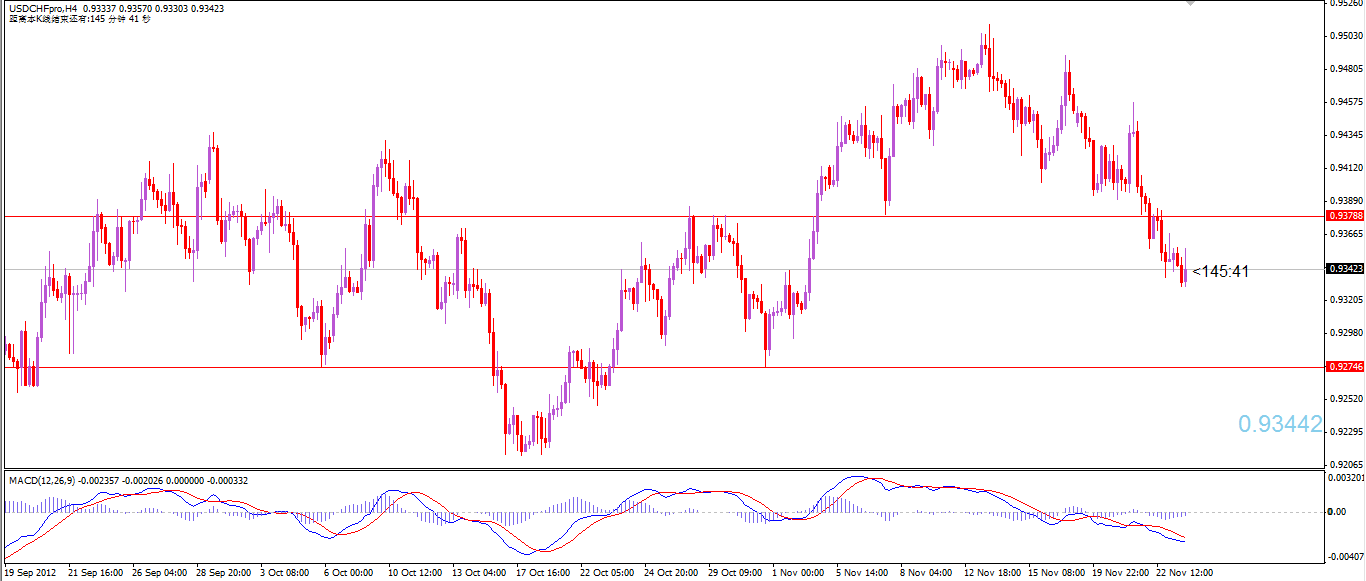Click the red 0.93788 price label
This screenshot has height=581, width=1366.
click(x=1343, y=216)
